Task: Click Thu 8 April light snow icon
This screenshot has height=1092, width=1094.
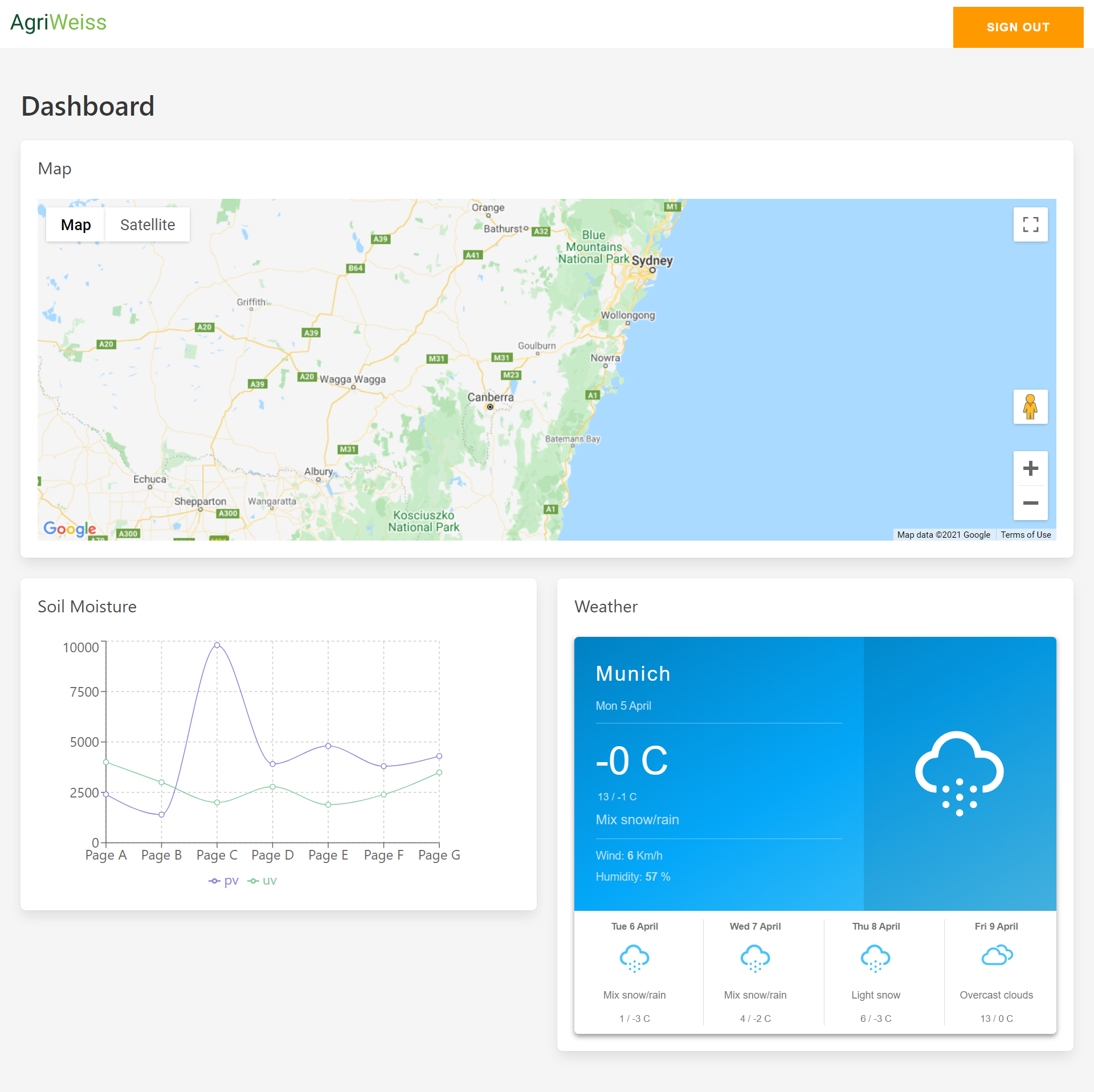Action: tap(875, 958)
